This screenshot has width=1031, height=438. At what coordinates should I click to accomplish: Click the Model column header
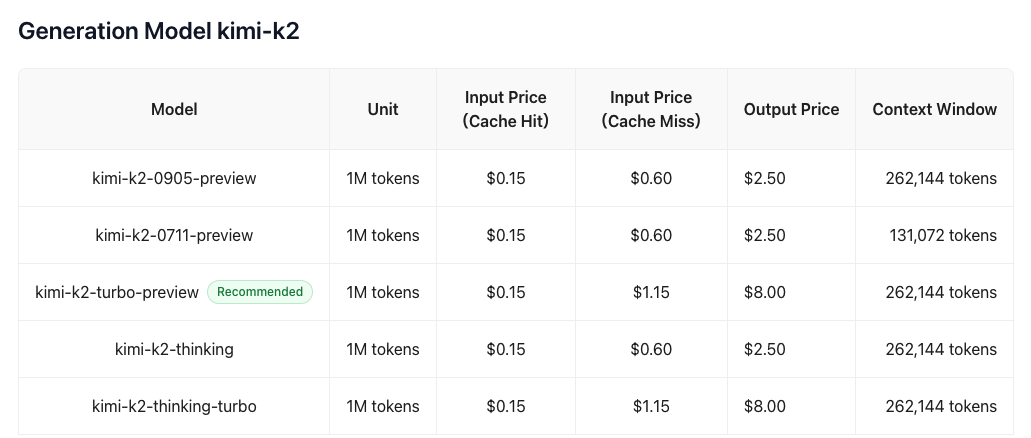pos(174,109)
